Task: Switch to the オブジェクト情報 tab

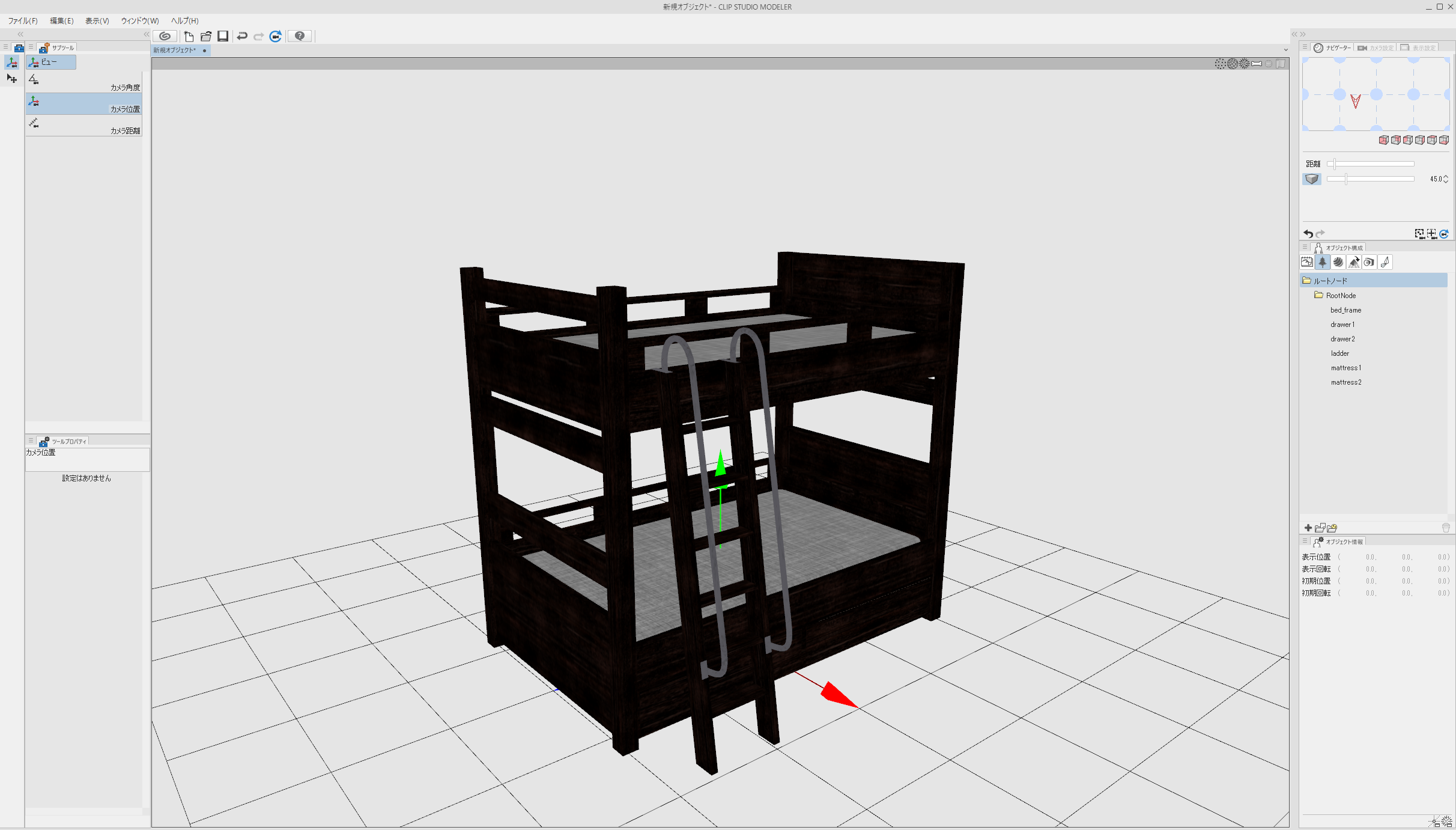Action: (1345, 541)
